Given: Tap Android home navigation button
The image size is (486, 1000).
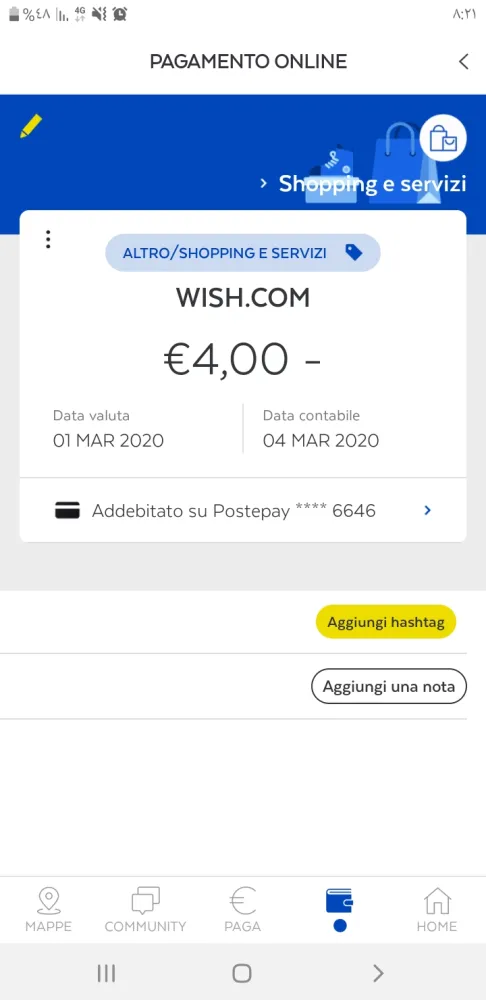Looking at the screenshot, I should point(242,973).
